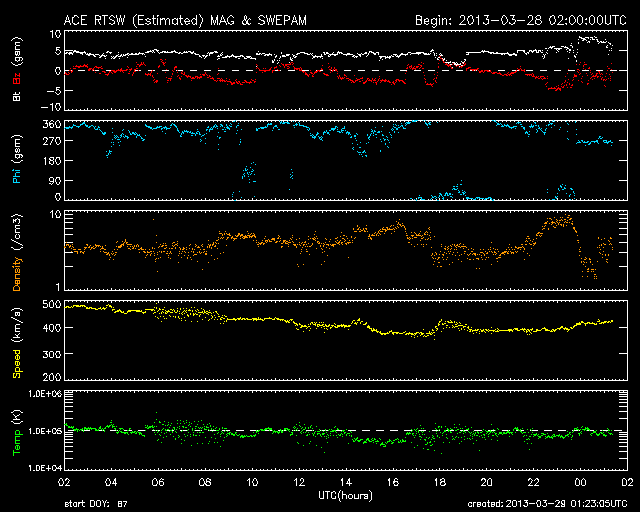Click the '1.0E+06' tick label on Temp axis
The width and height of the screenshot is (640, 512).
coord(45,394)
